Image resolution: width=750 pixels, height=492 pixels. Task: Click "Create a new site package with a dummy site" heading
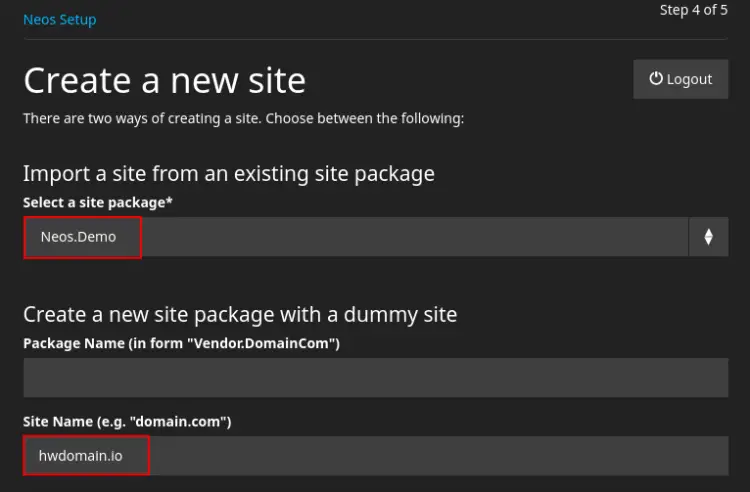click(240, 314)
